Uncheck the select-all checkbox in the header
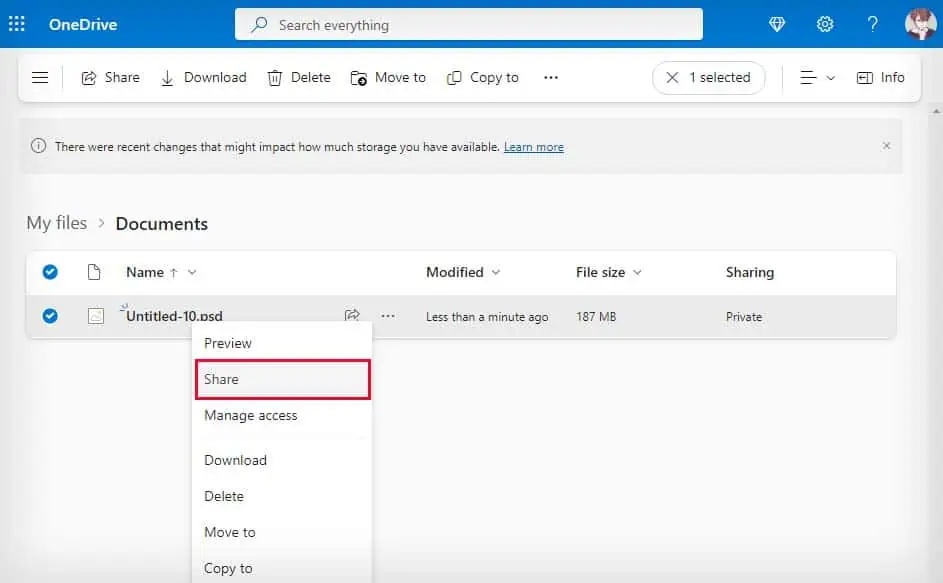The image size is (943, 583). click(50, 272)
